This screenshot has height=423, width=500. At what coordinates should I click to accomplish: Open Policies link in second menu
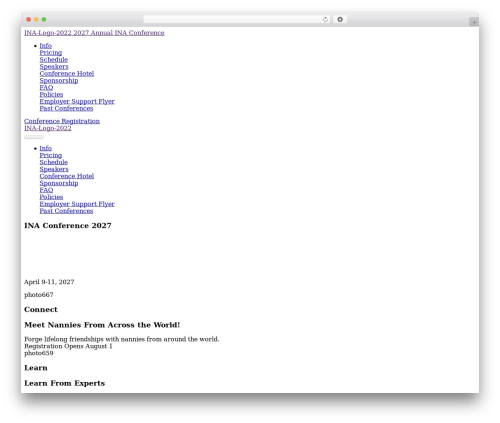[51, 197]
